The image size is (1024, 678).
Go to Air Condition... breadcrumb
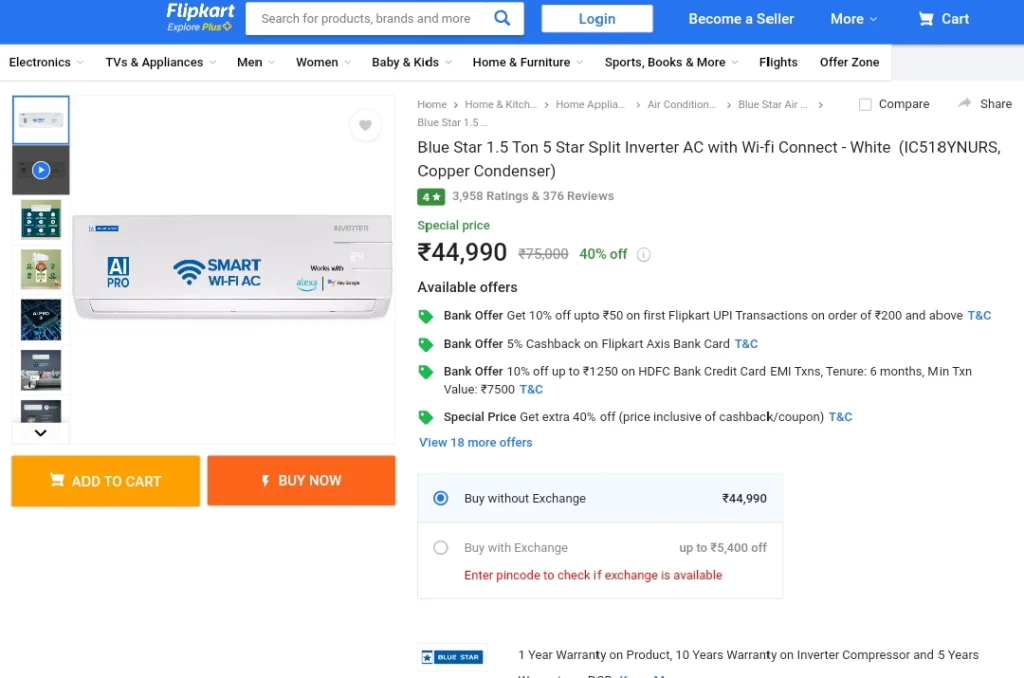681,105
